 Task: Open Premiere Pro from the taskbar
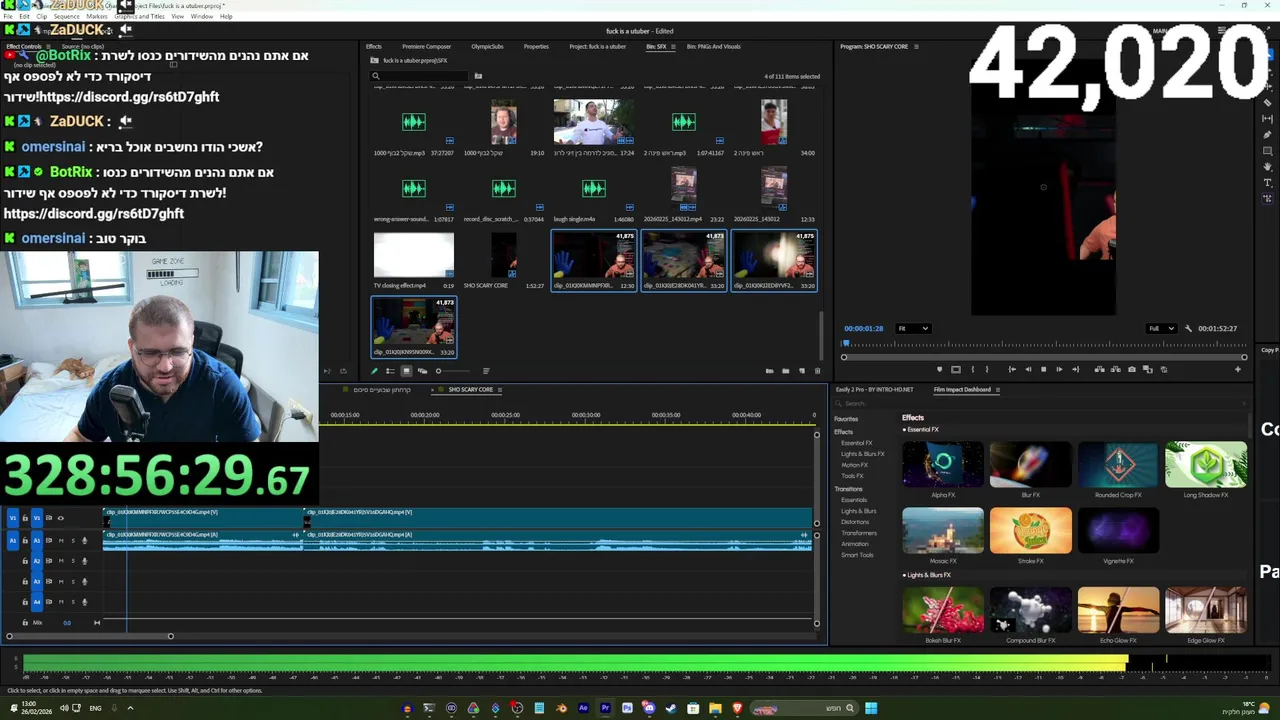coord(605,708)
